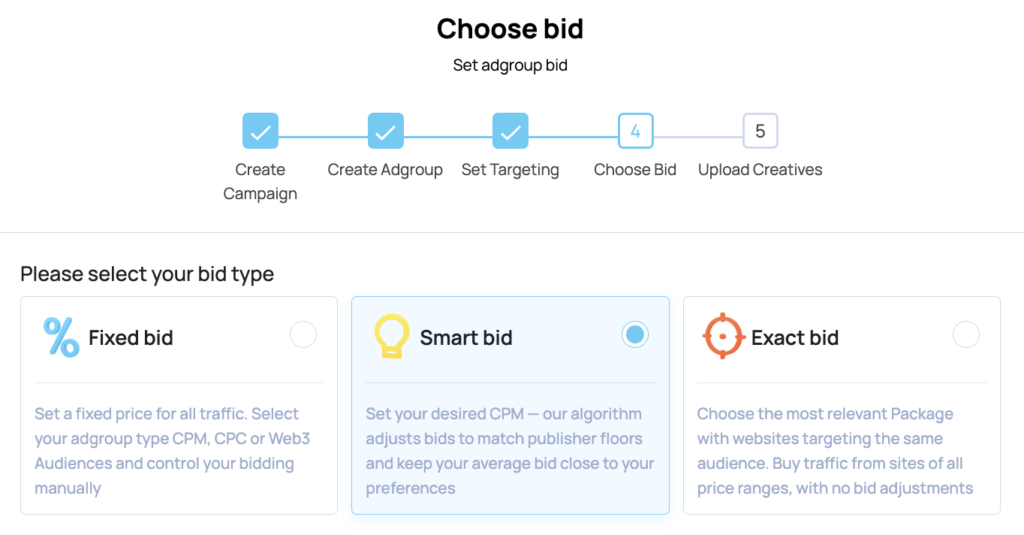Viewport: 1024px width, 535px height.
Task: Click the Create Campaign completed checkmark step
Action: (x=260, y=131)
